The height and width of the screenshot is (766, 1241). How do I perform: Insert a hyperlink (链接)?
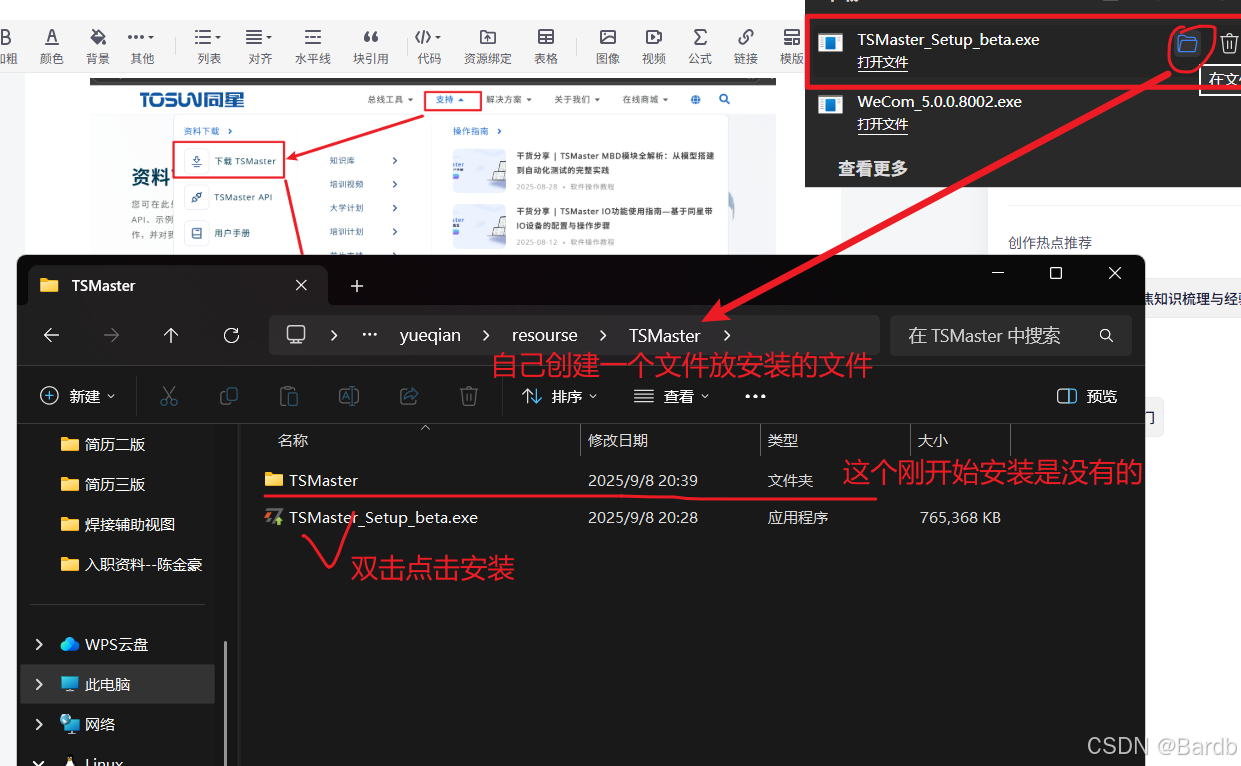(746, 46)
